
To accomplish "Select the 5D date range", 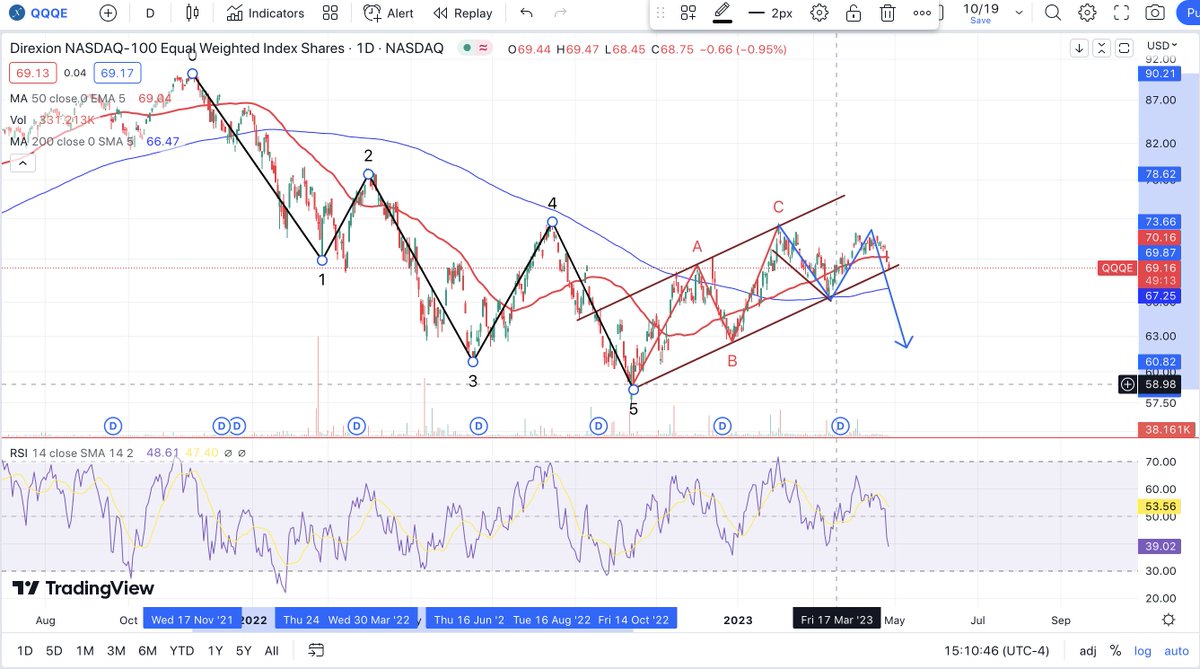I will point(54,651).
